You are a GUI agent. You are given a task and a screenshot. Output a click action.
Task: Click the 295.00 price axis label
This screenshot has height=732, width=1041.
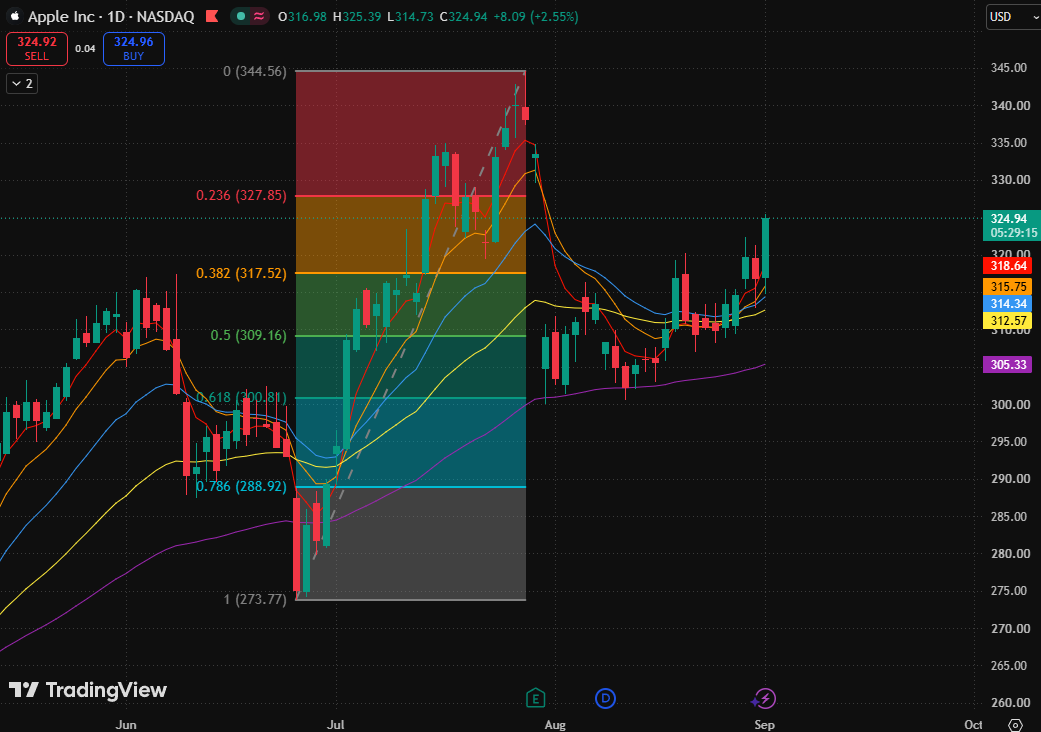coord(1009,441)
